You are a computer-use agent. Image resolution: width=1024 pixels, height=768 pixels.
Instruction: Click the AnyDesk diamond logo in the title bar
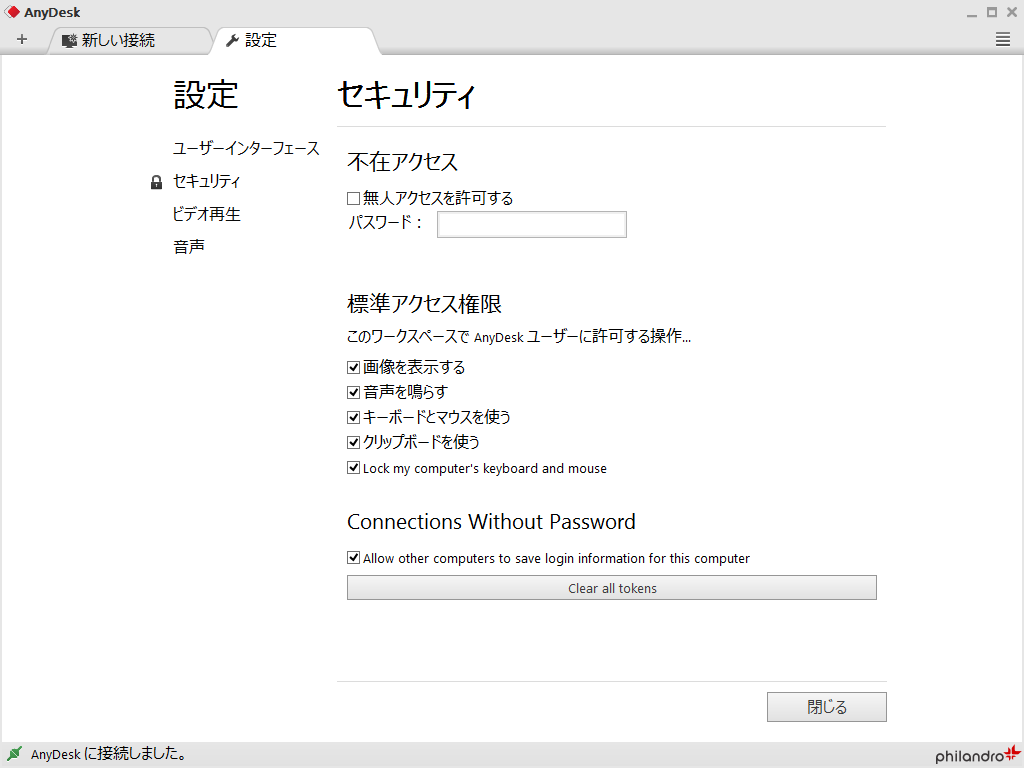(13, 11)
